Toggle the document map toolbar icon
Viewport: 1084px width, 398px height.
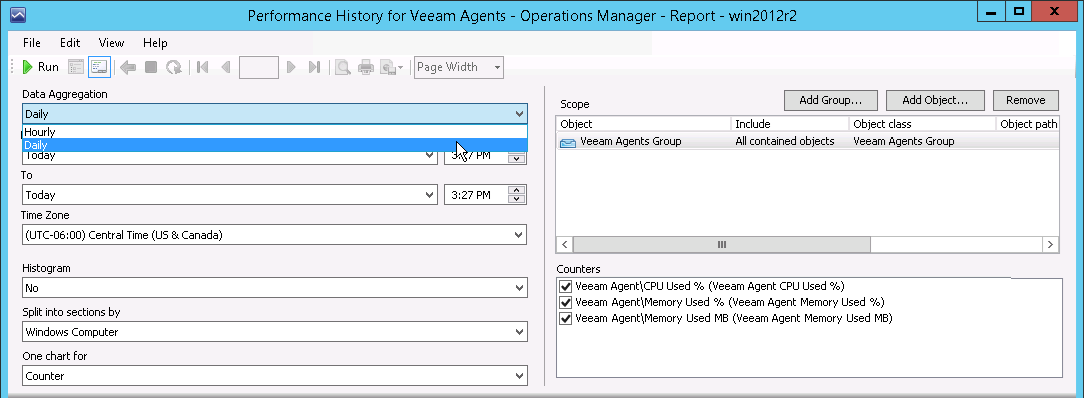tap(76, 67)
